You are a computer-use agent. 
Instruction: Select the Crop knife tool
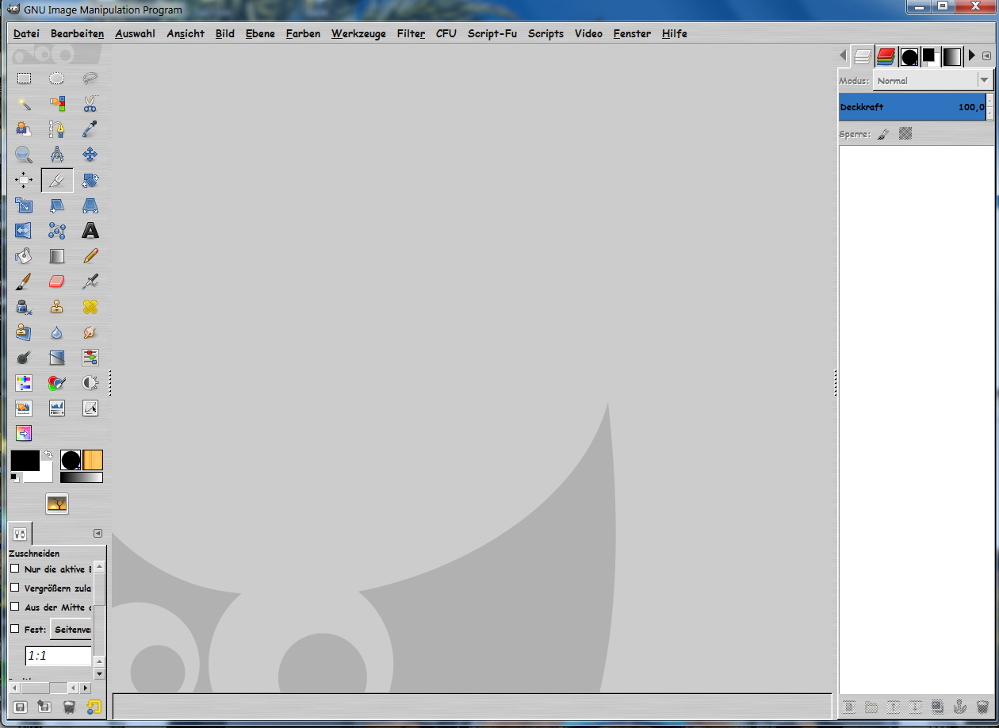[x=57, y=180]
